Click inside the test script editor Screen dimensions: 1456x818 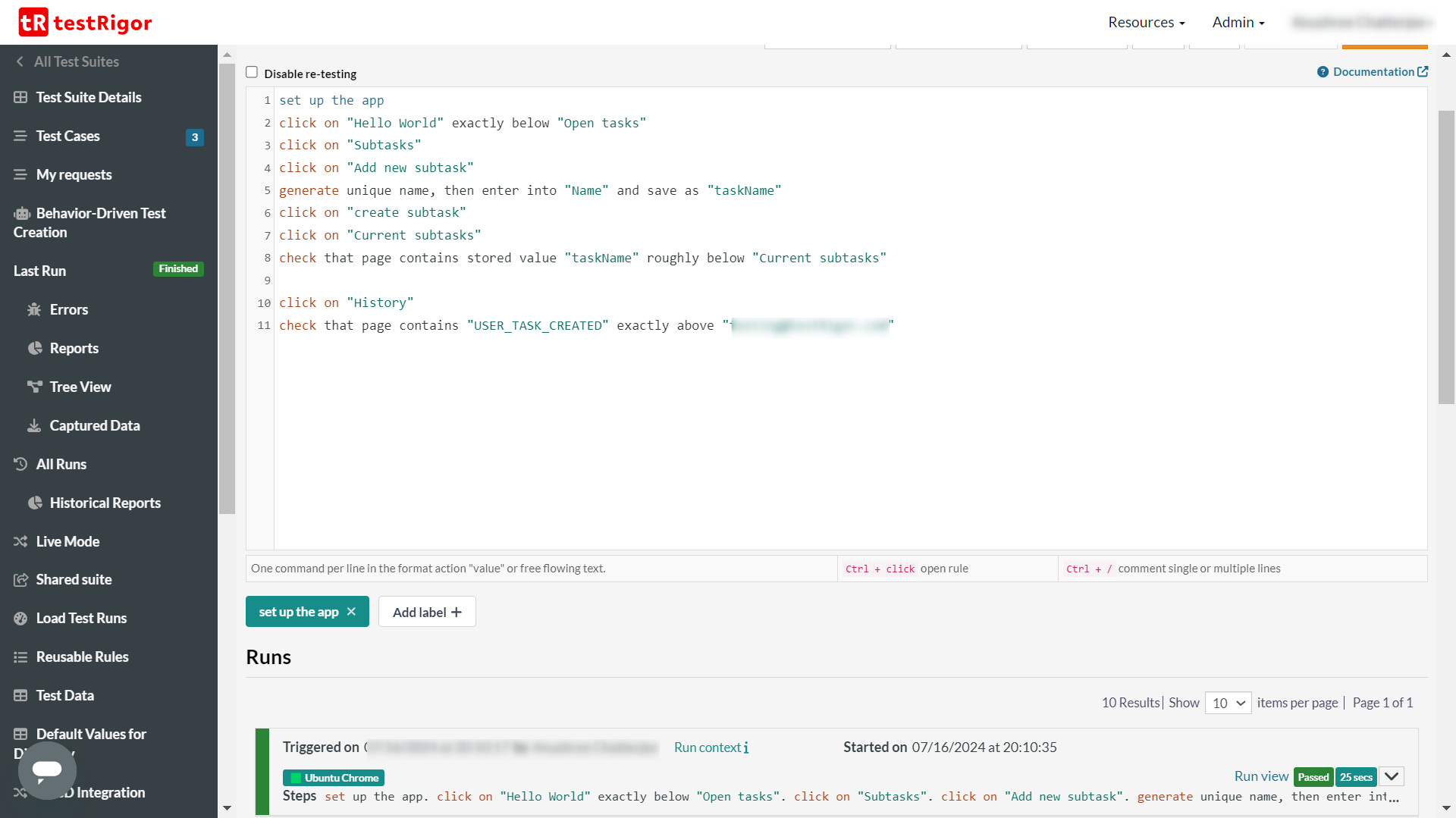(x=834, y=440)
